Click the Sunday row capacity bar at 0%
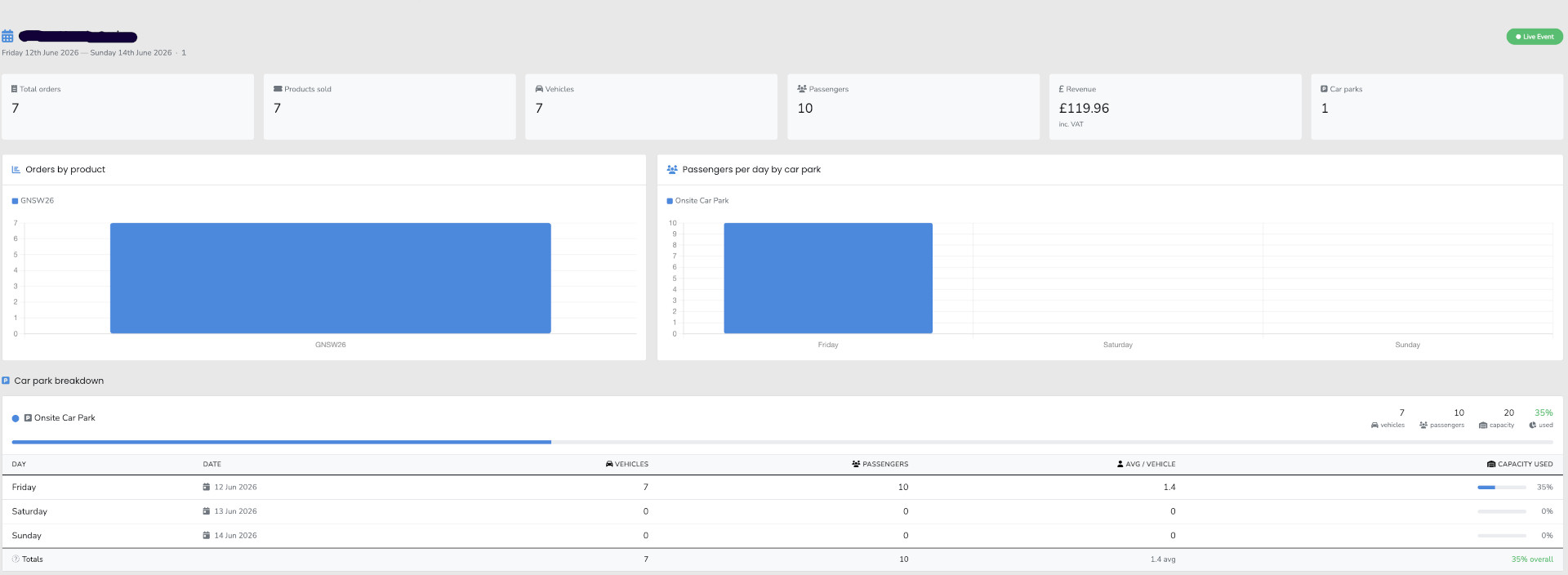The image size is (1568, 575). 1502,536
